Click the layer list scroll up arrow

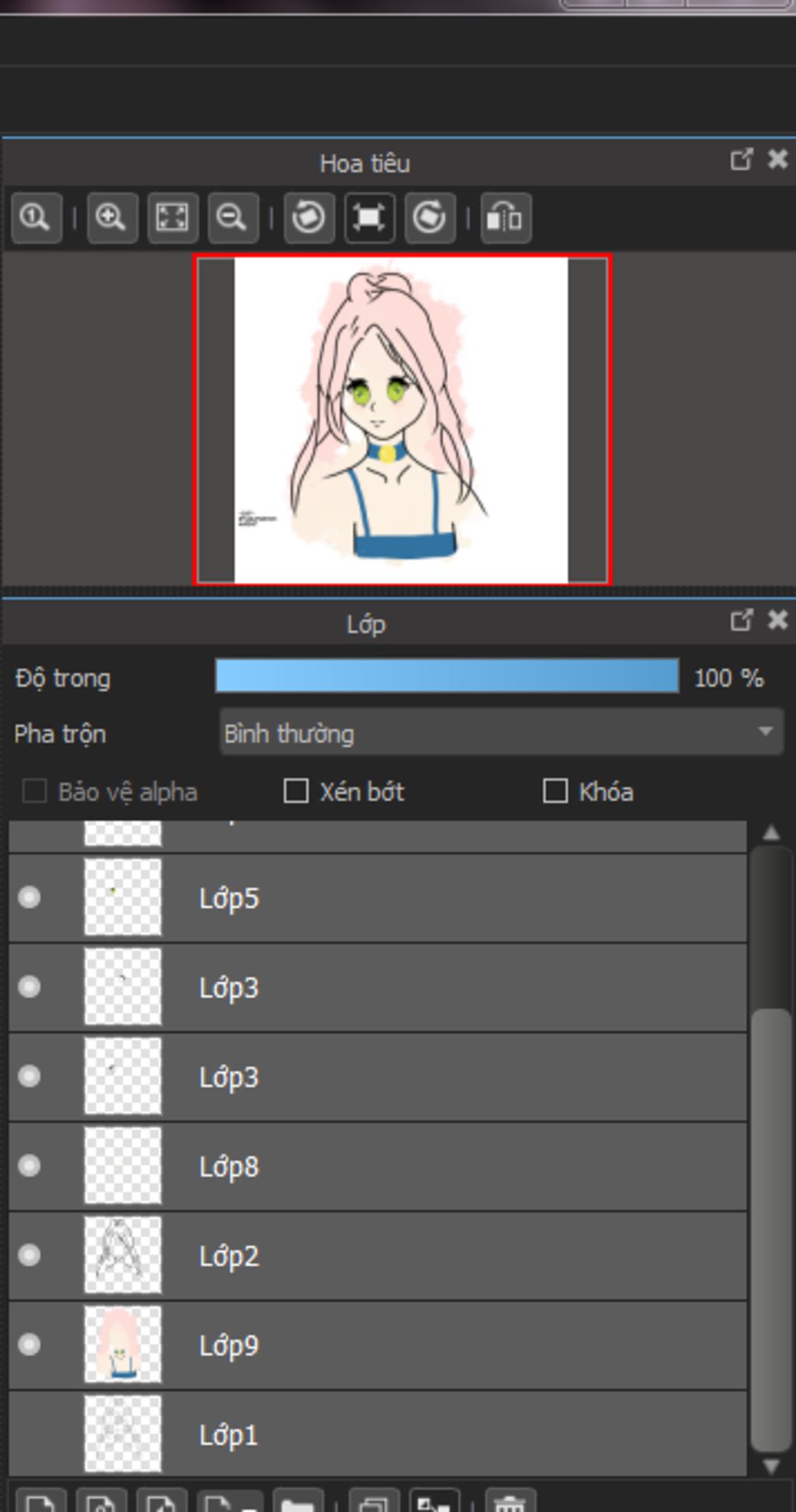[x=771, y=833]
